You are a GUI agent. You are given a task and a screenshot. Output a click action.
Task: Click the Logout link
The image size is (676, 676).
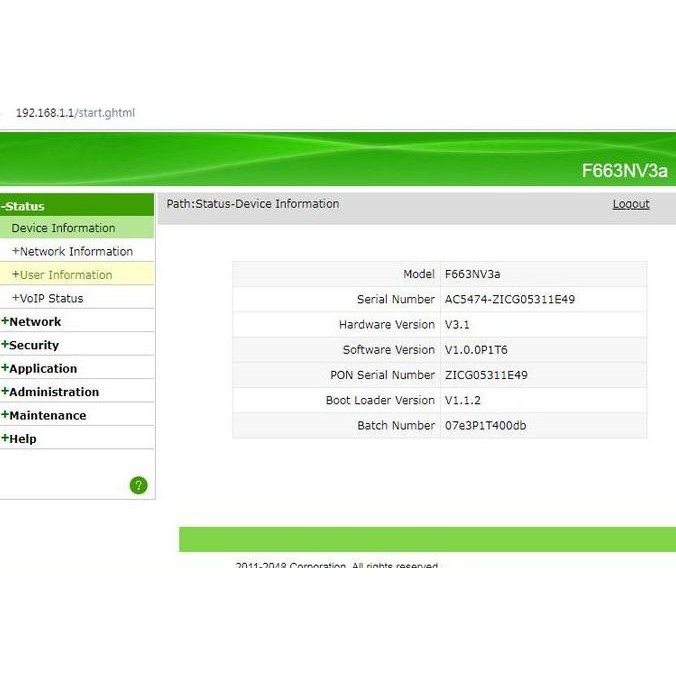[631, 204]
